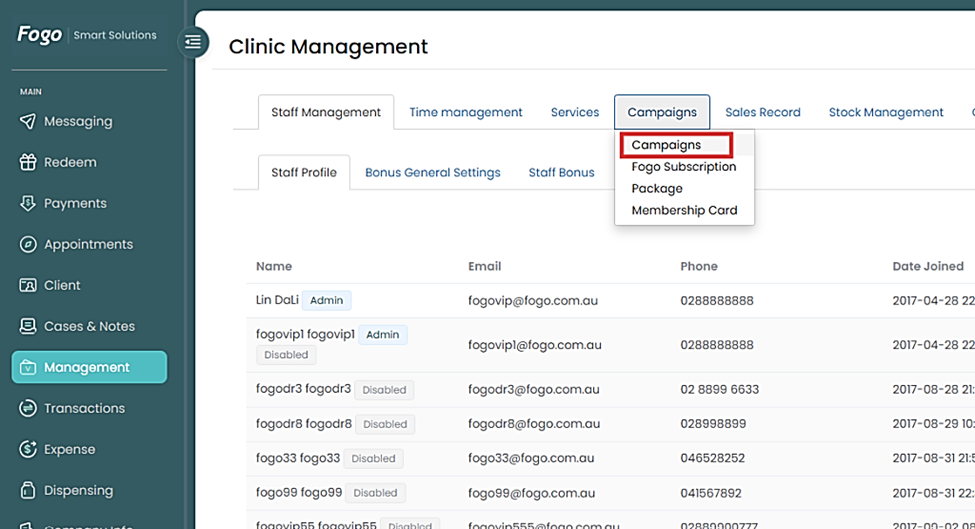The height and width of the screenshot is (529, 975).
Task: Switch to Time management tab
Action: (465, 112)
